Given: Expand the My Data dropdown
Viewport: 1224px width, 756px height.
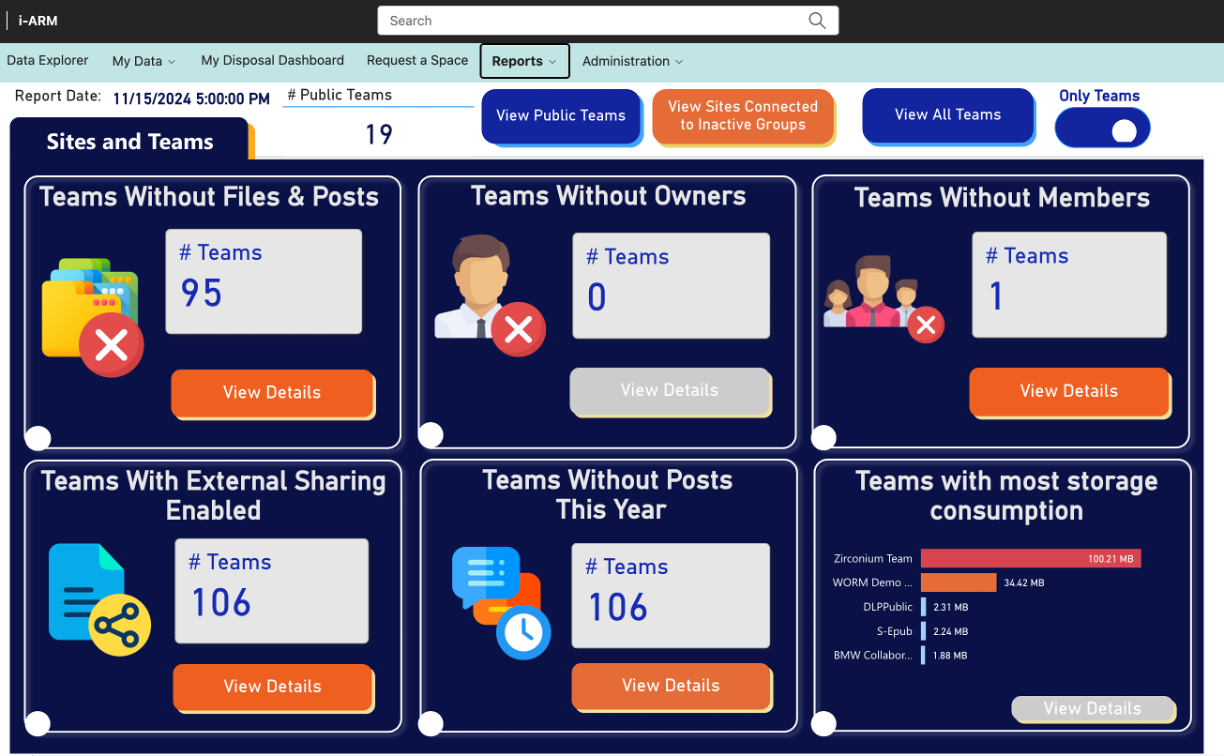Looking at the screenshot, I should (143, 61).
